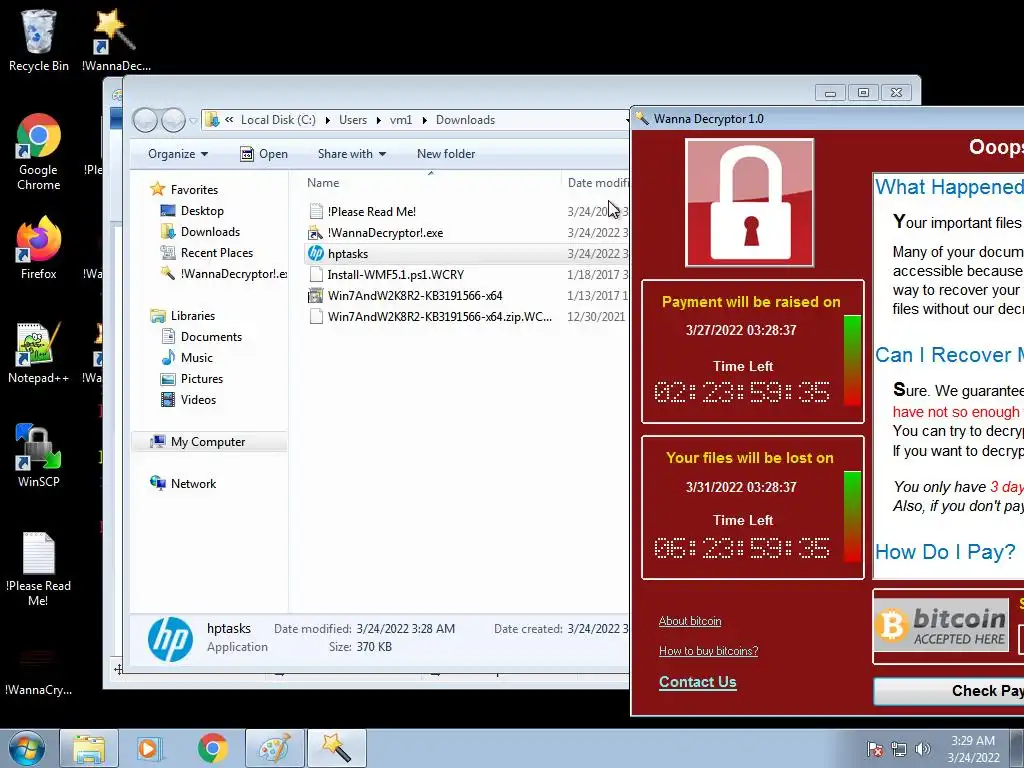The height and width of the screenshot is (768, 1024).
Task: Open Chrome from the taskbar
Action: 212,748
